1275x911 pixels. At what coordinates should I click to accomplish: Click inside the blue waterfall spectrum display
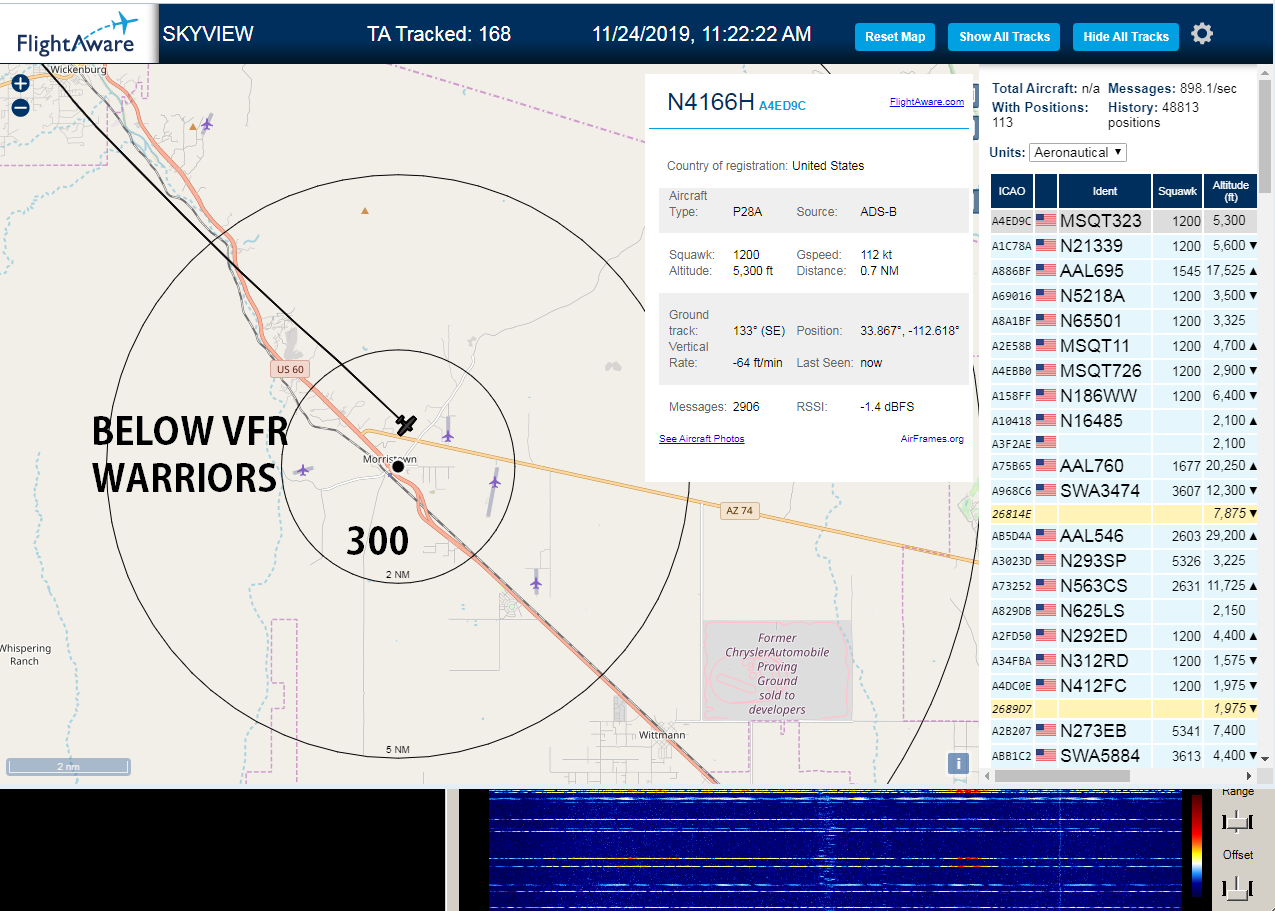click(x=833, y=849)
